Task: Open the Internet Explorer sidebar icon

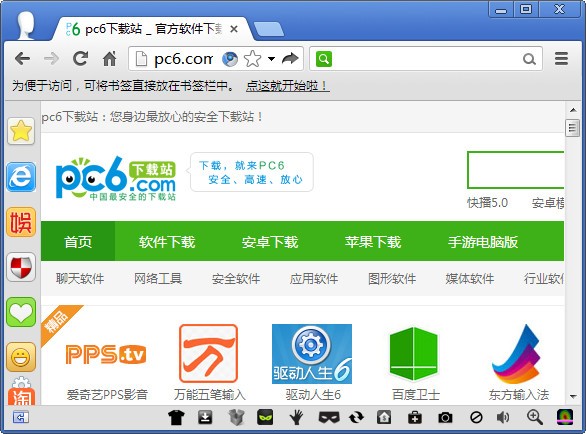Action: pyautogui.click(x=21, y=176)
